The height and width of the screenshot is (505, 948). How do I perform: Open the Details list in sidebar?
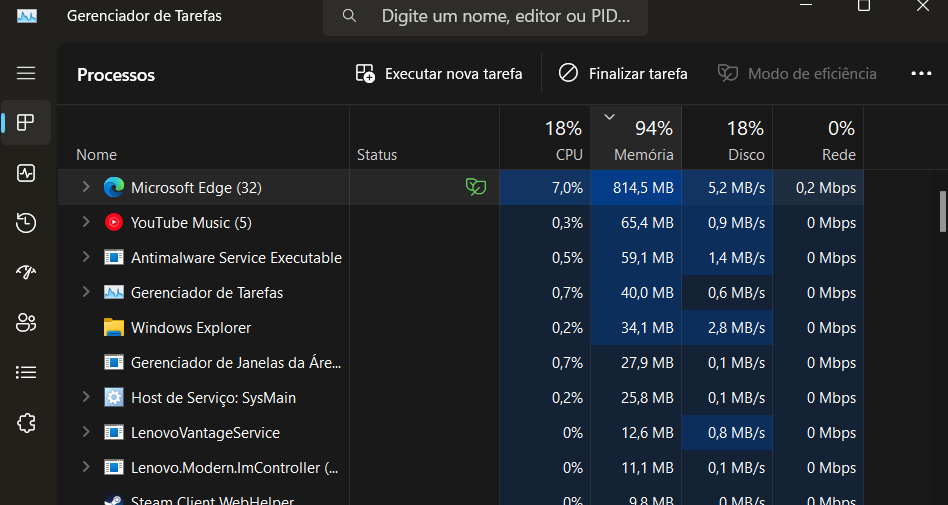coord(26,372)
